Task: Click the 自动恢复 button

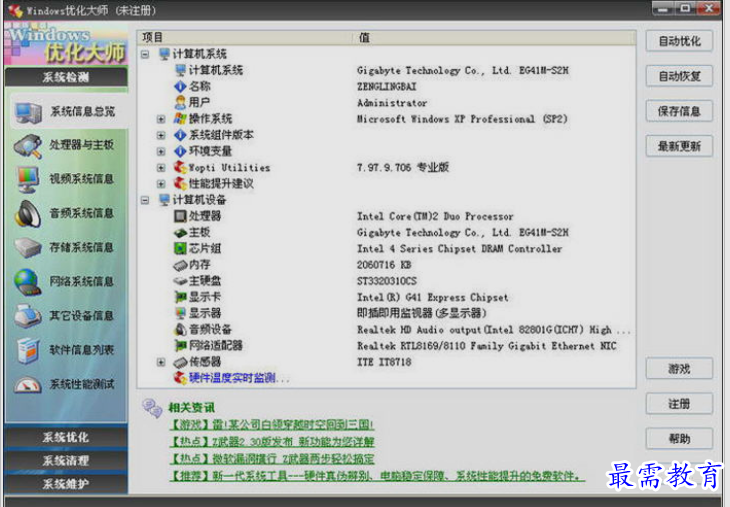Action: pos(679,76)
